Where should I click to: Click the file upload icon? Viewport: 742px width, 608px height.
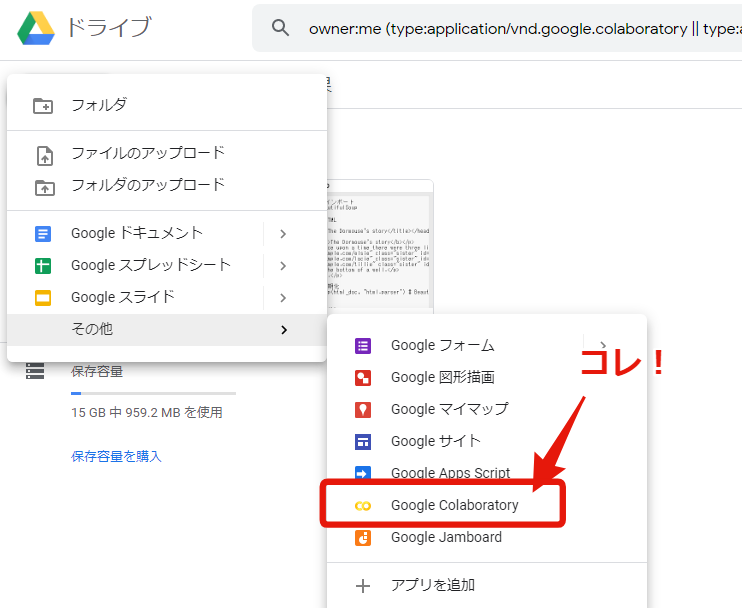tap(45, 156)
